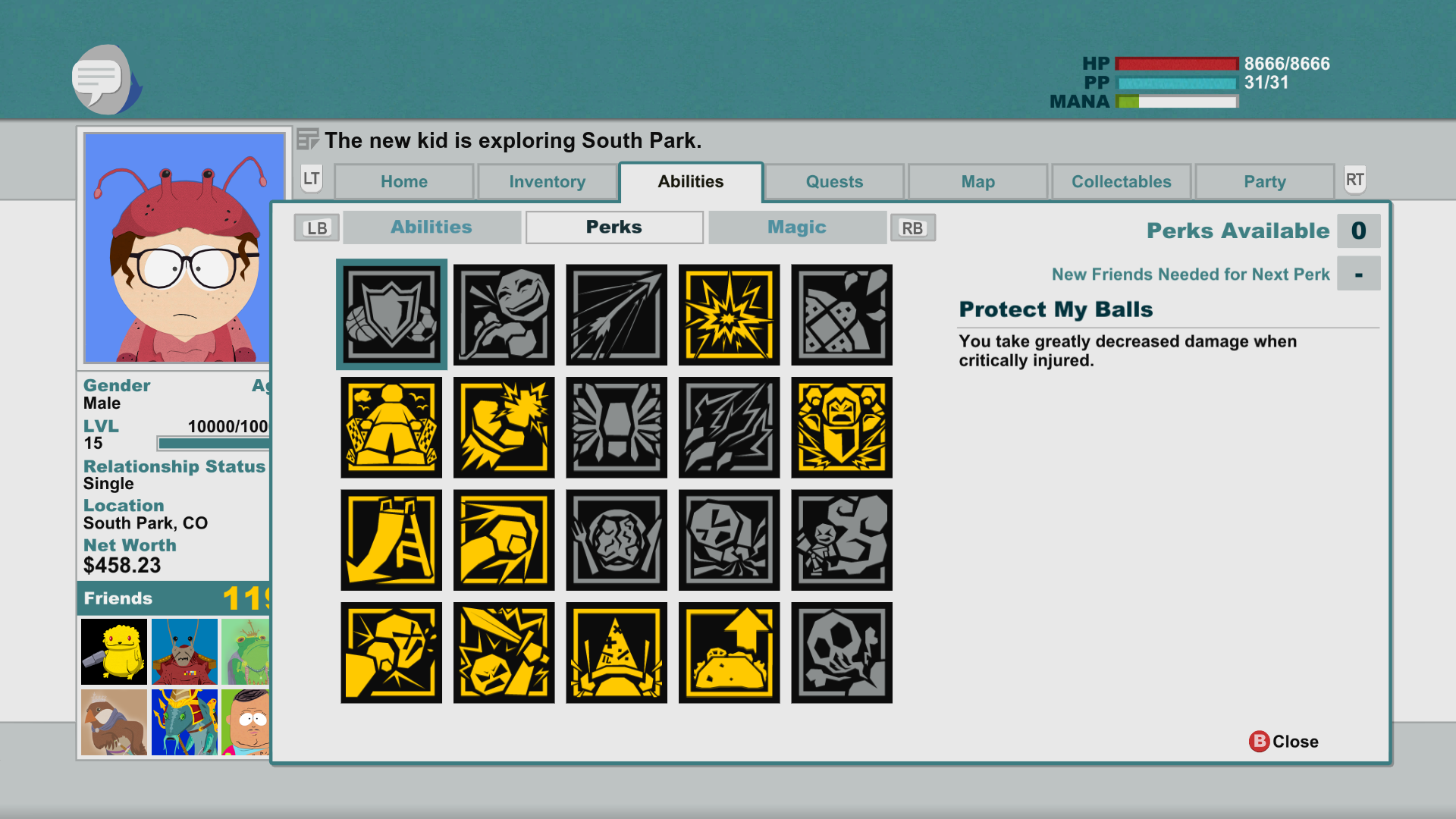Click the B Close button
This screenshot has width=1456, height=819.
point(1284,742)
